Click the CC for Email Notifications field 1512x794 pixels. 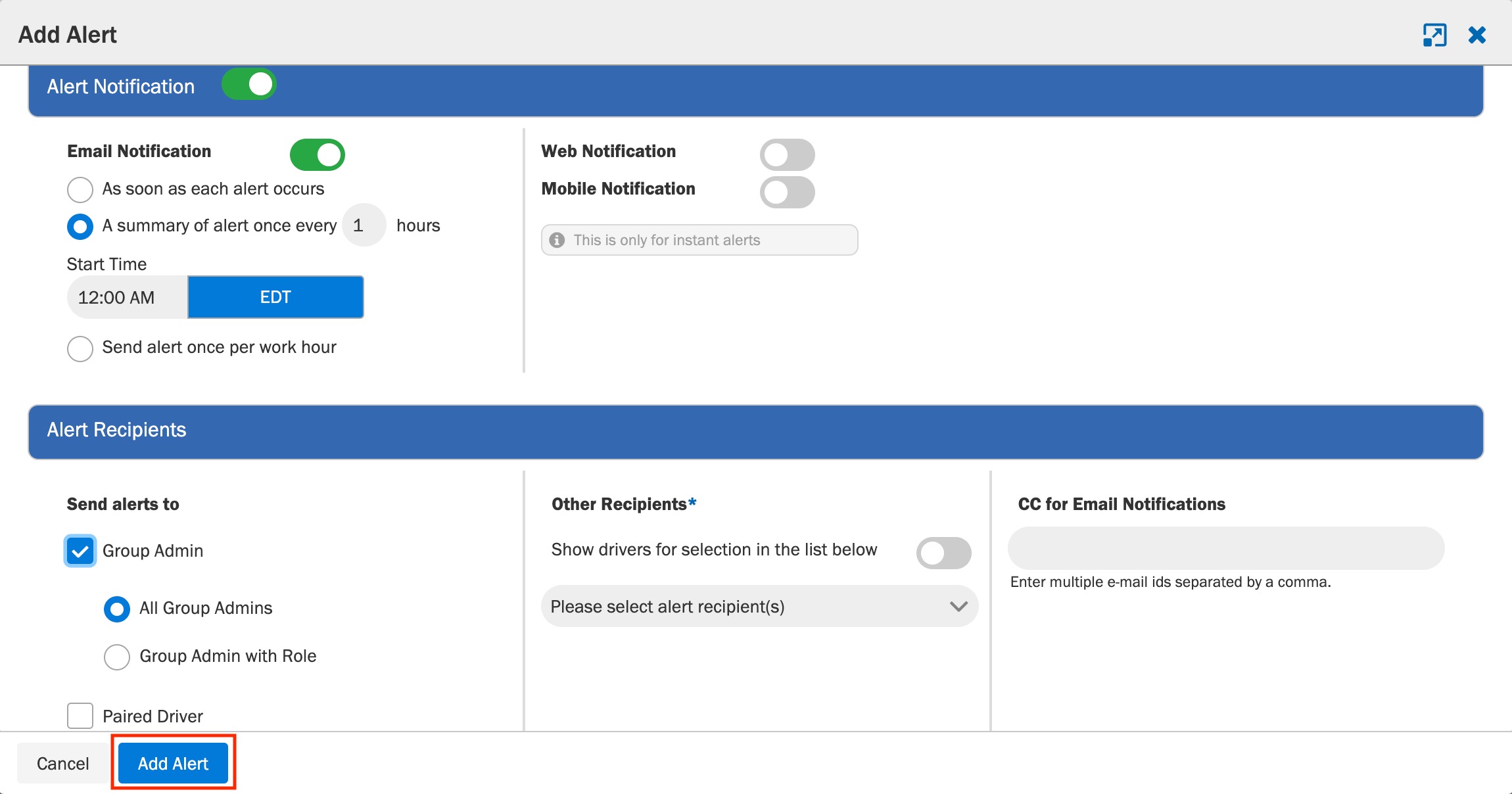[x=1226, y=548]
